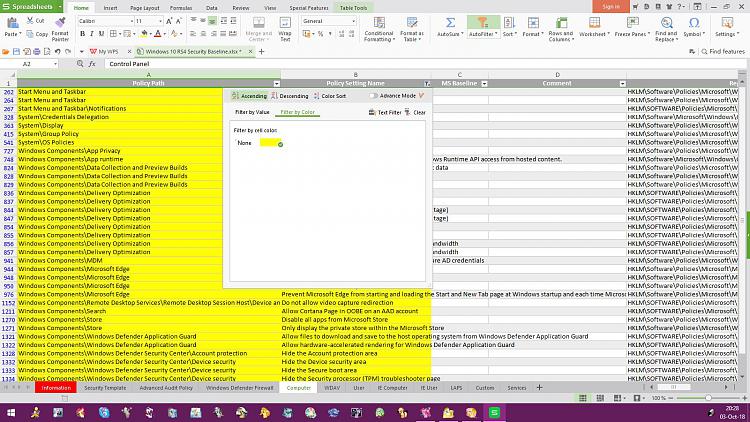Open a new document tab with plus
This screenshot has height=422, width=750.
click(261, 51)
